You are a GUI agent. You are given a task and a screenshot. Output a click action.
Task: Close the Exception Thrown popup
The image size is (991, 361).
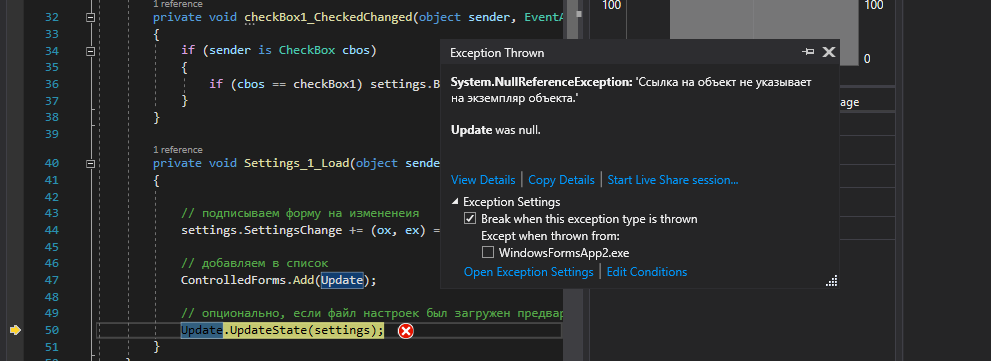829,52
